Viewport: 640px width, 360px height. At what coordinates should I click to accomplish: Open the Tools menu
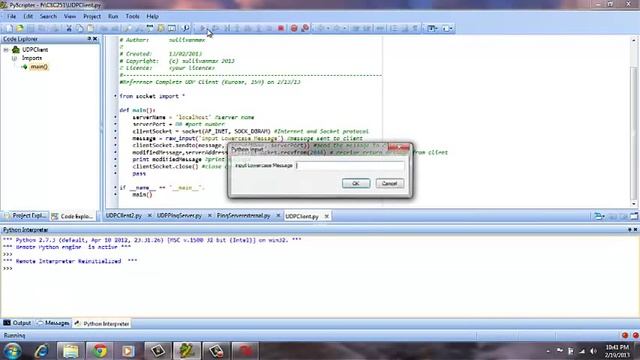tap(132, 16)
